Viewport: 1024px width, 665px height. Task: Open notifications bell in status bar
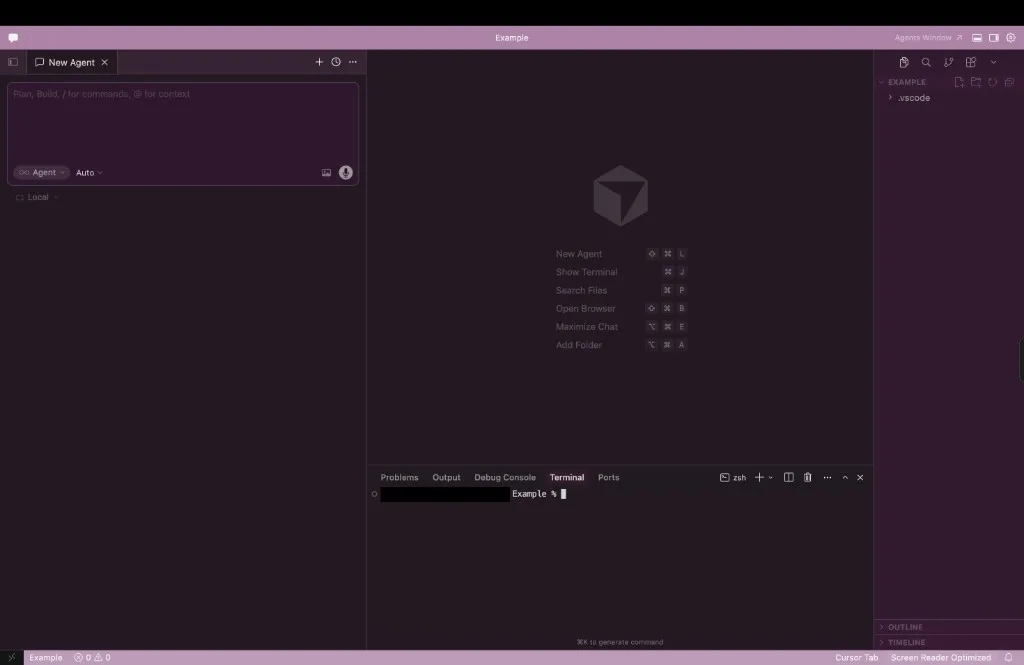1009,658
